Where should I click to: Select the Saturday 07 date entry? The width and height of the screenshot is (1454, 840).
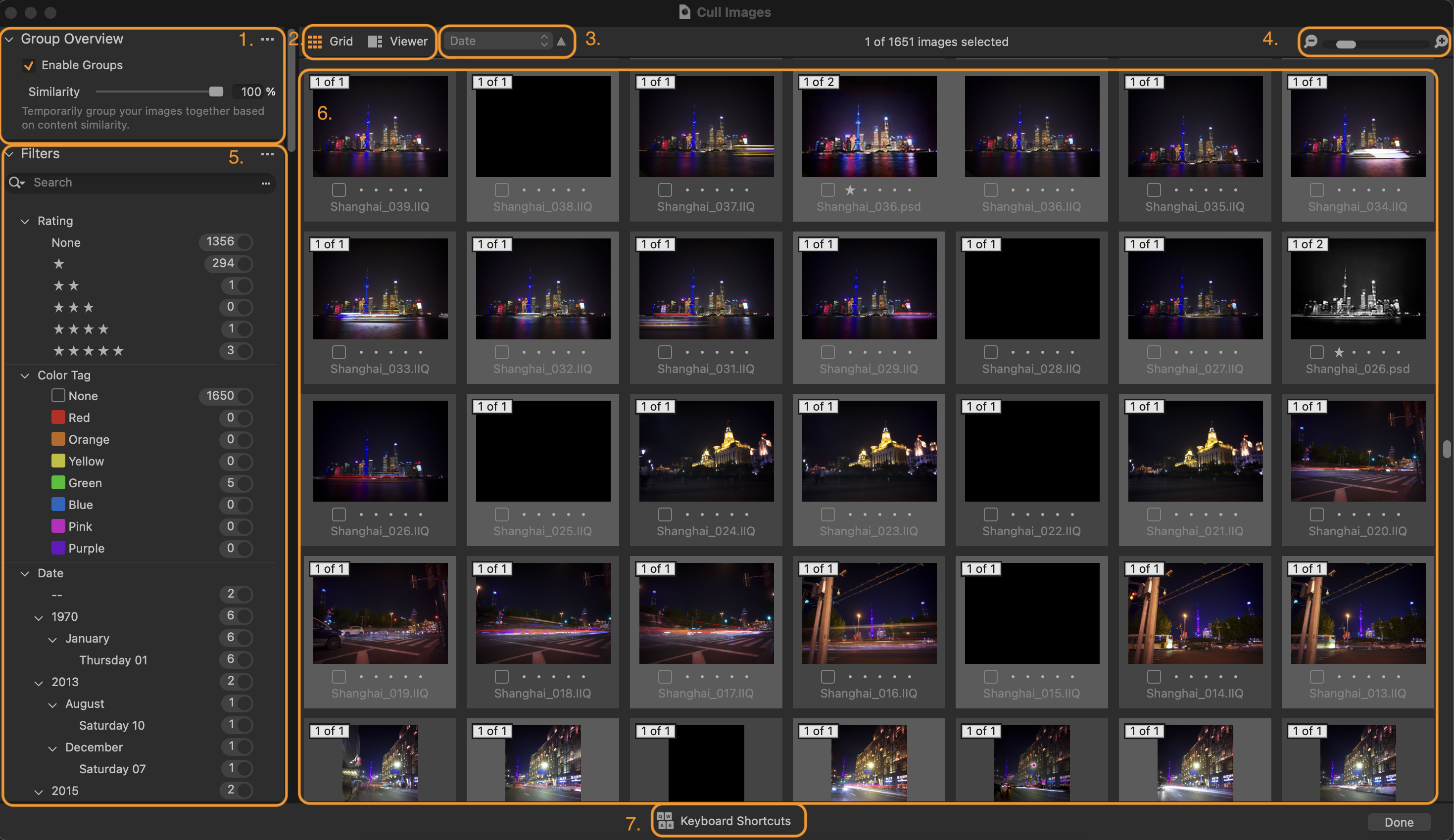pyautogui.click(x=112, y=768)
